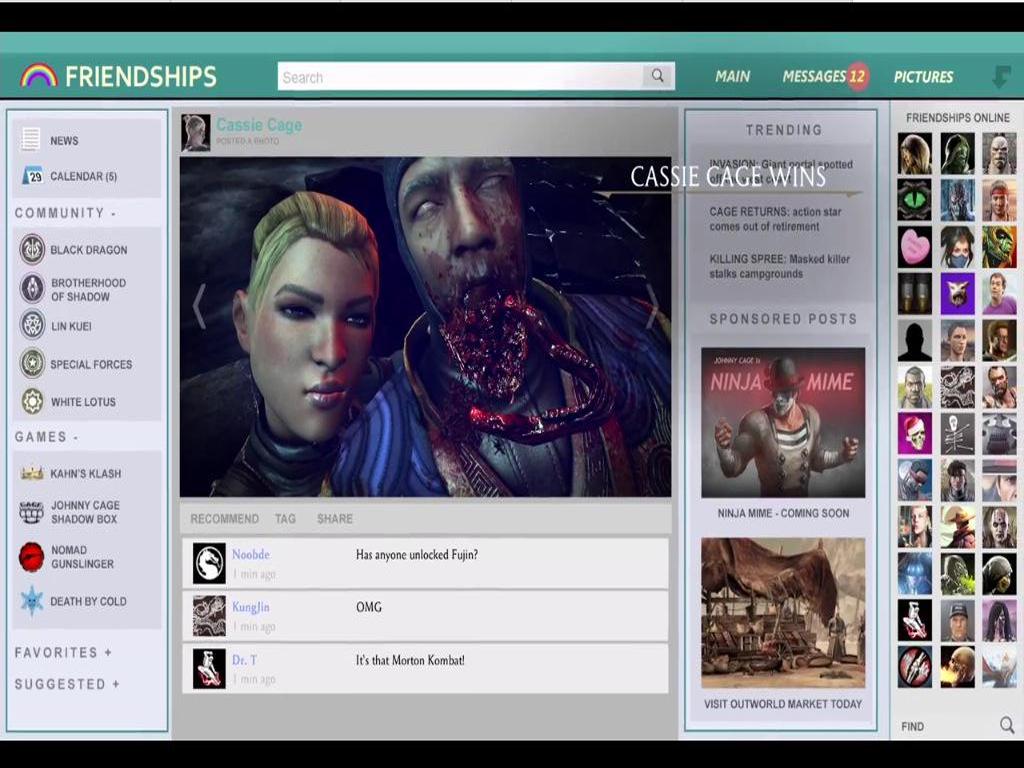Click KungJin's avatar in comments
The image size is (1024, 768).
(209, 616)
